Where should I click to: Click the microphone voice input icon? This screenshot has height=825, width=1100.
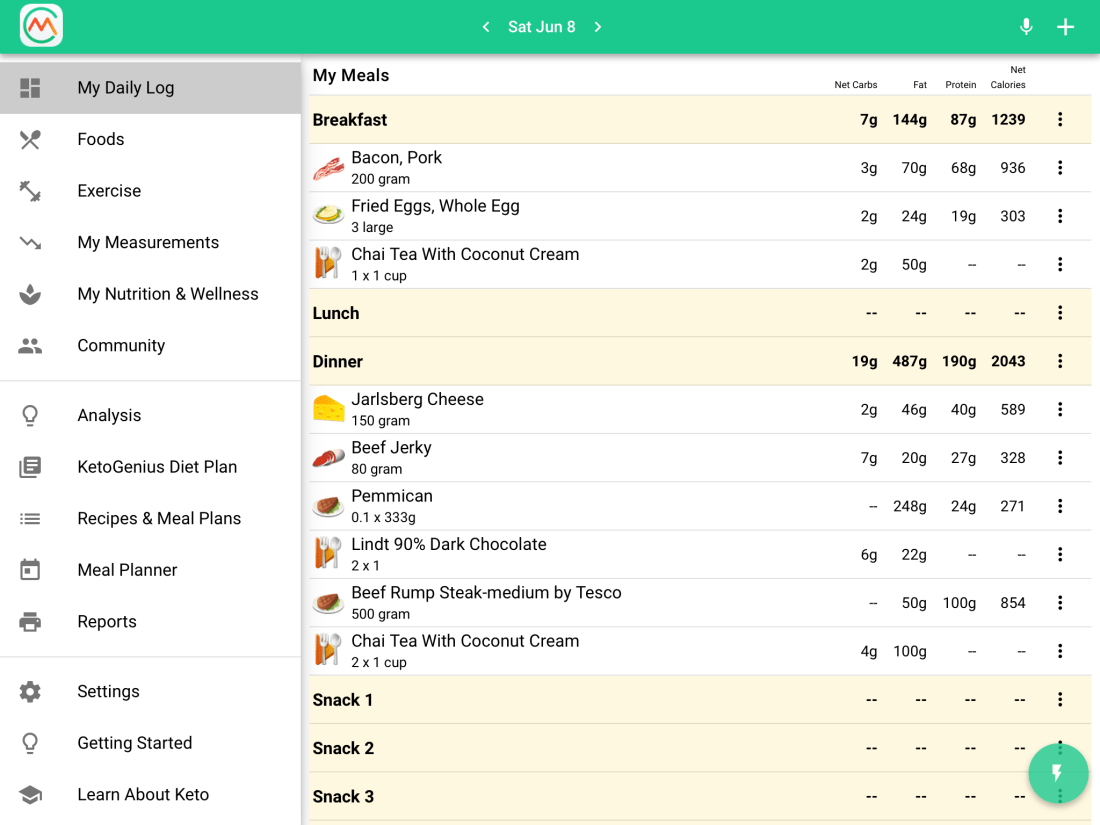click(1025, 27)
